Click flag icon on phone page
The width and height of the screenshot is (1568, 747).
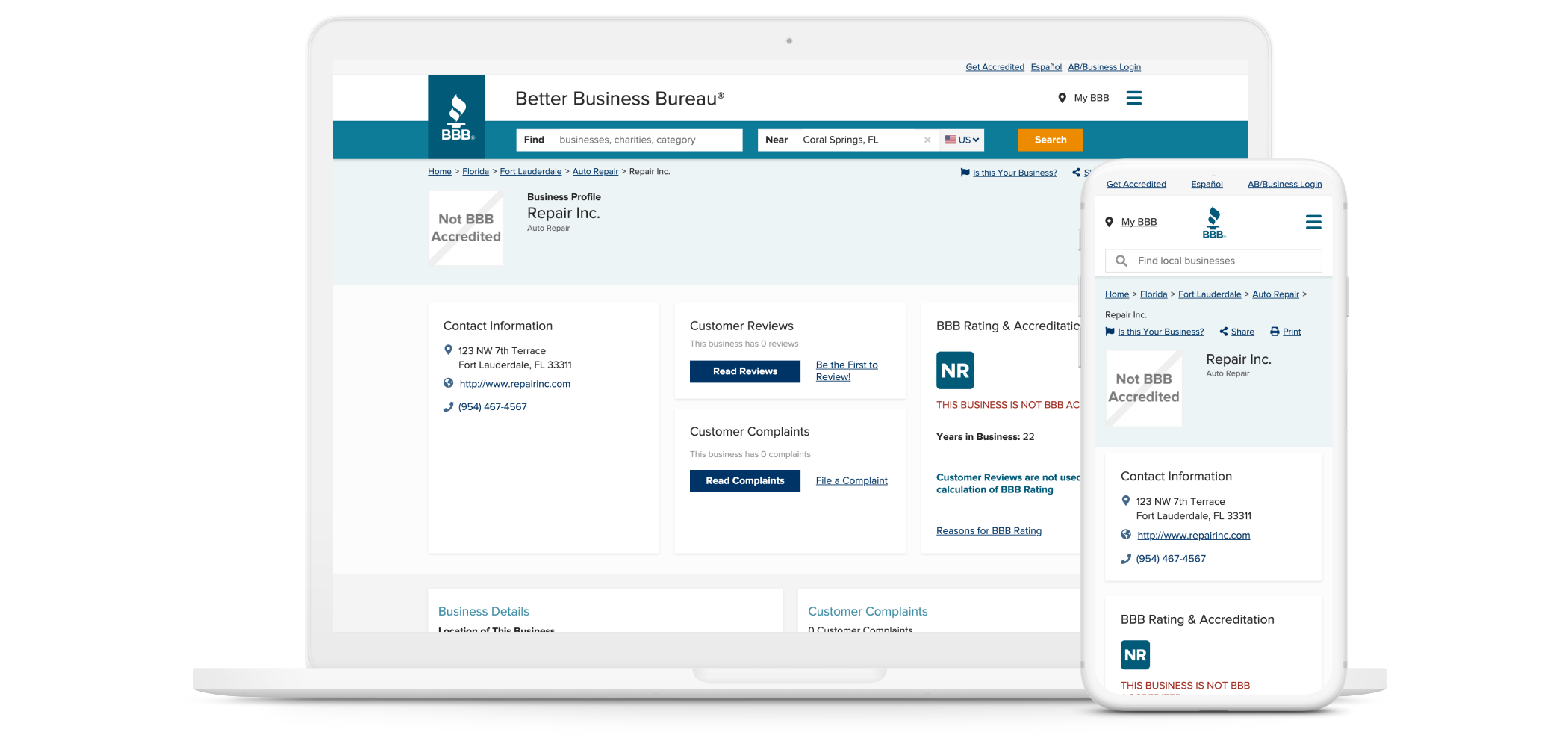1110,332
